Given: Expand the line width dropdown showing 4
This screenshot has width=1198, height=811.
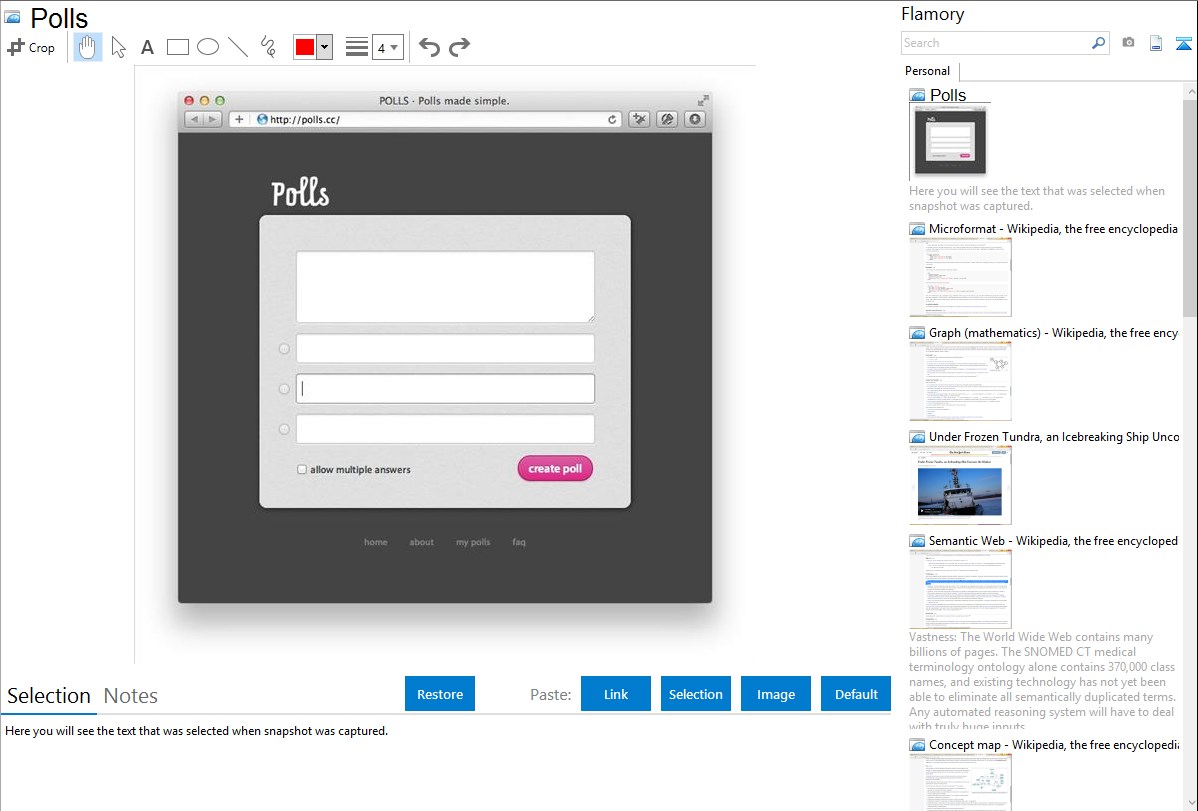Looking at the screenshot, I should pos(388,47).
